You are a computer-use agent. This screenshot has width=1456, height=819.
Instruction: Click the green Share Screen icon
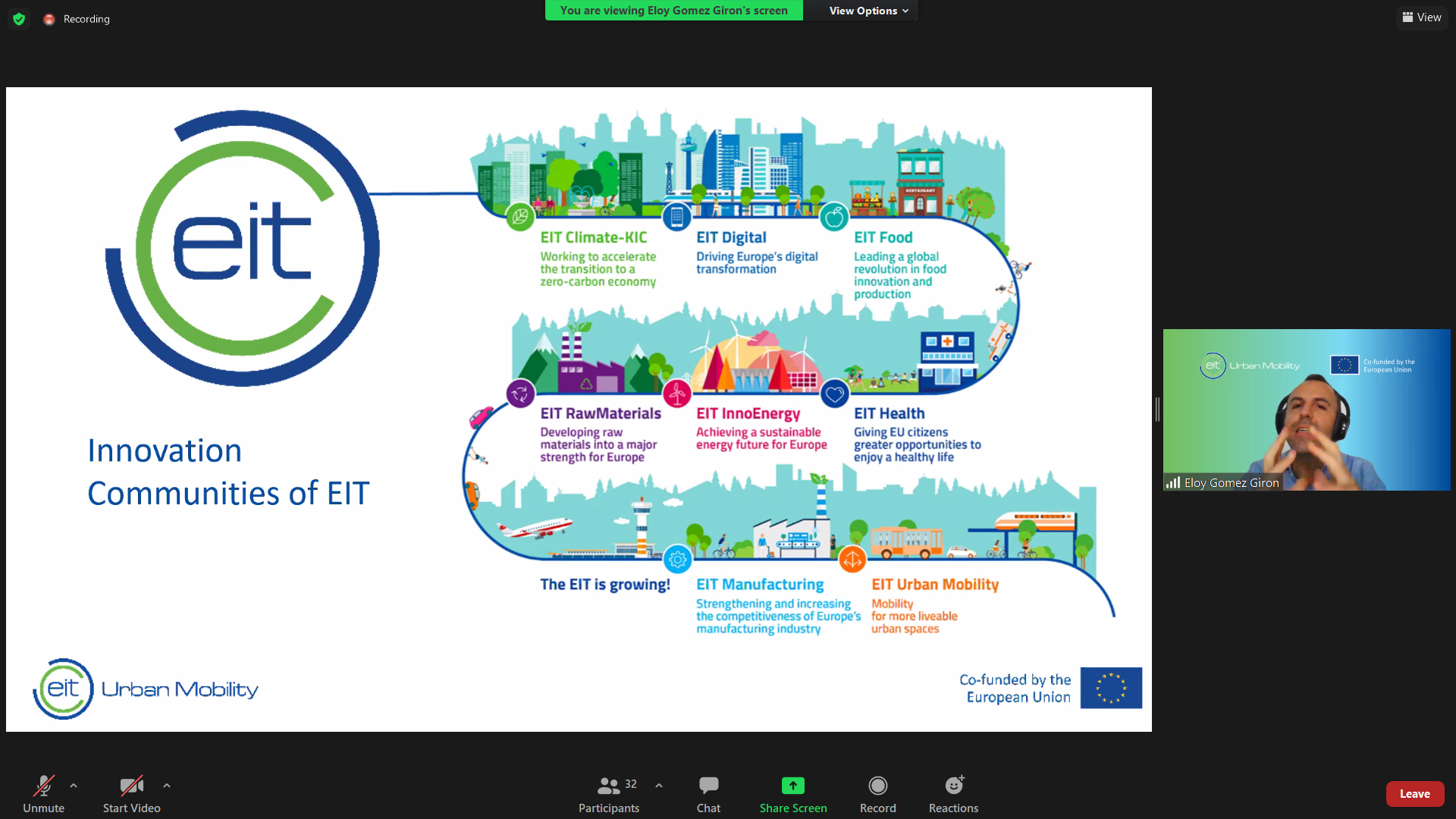tap(792, 786)
